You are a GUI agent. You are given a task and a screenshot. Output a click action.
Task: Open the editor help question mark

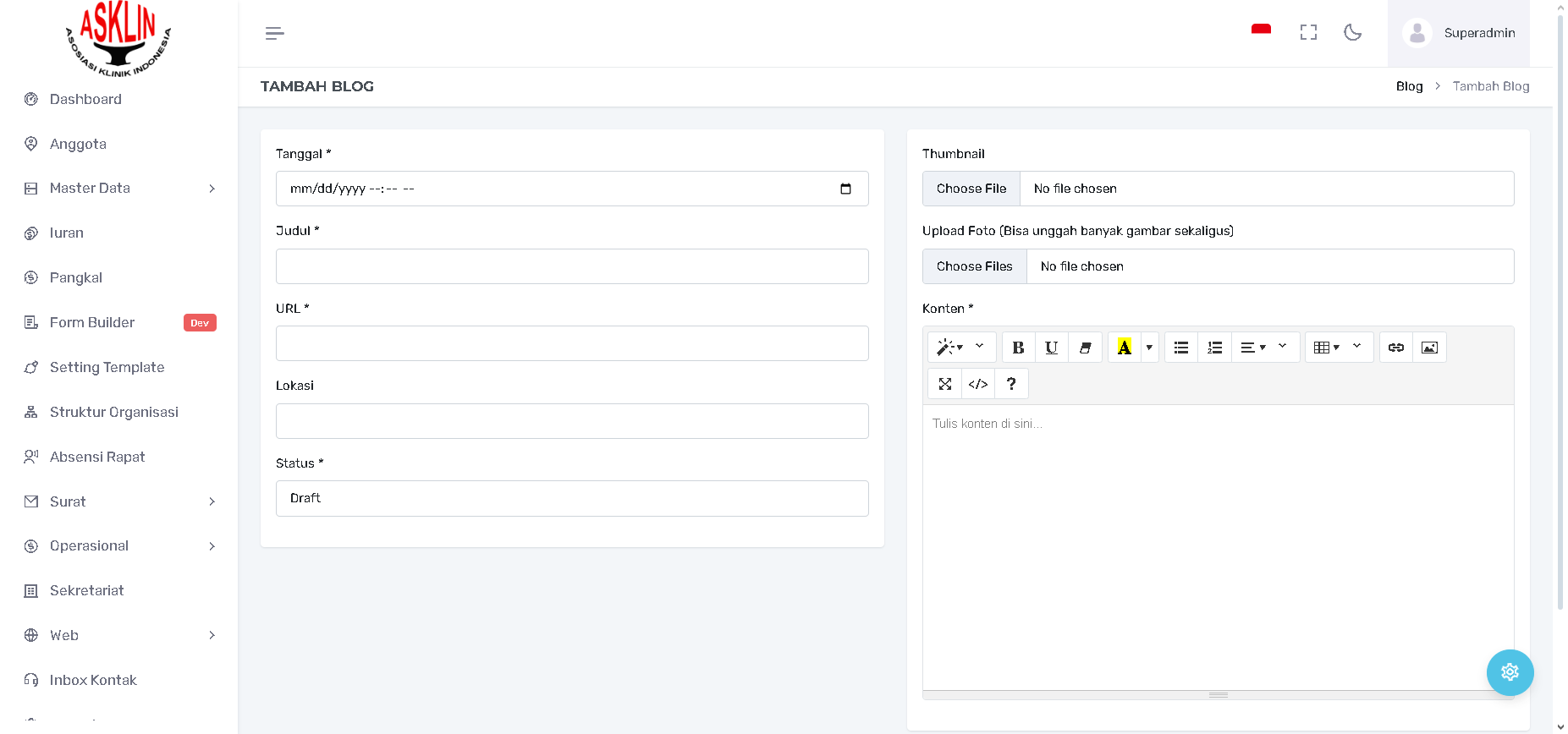coord(1011,384)
